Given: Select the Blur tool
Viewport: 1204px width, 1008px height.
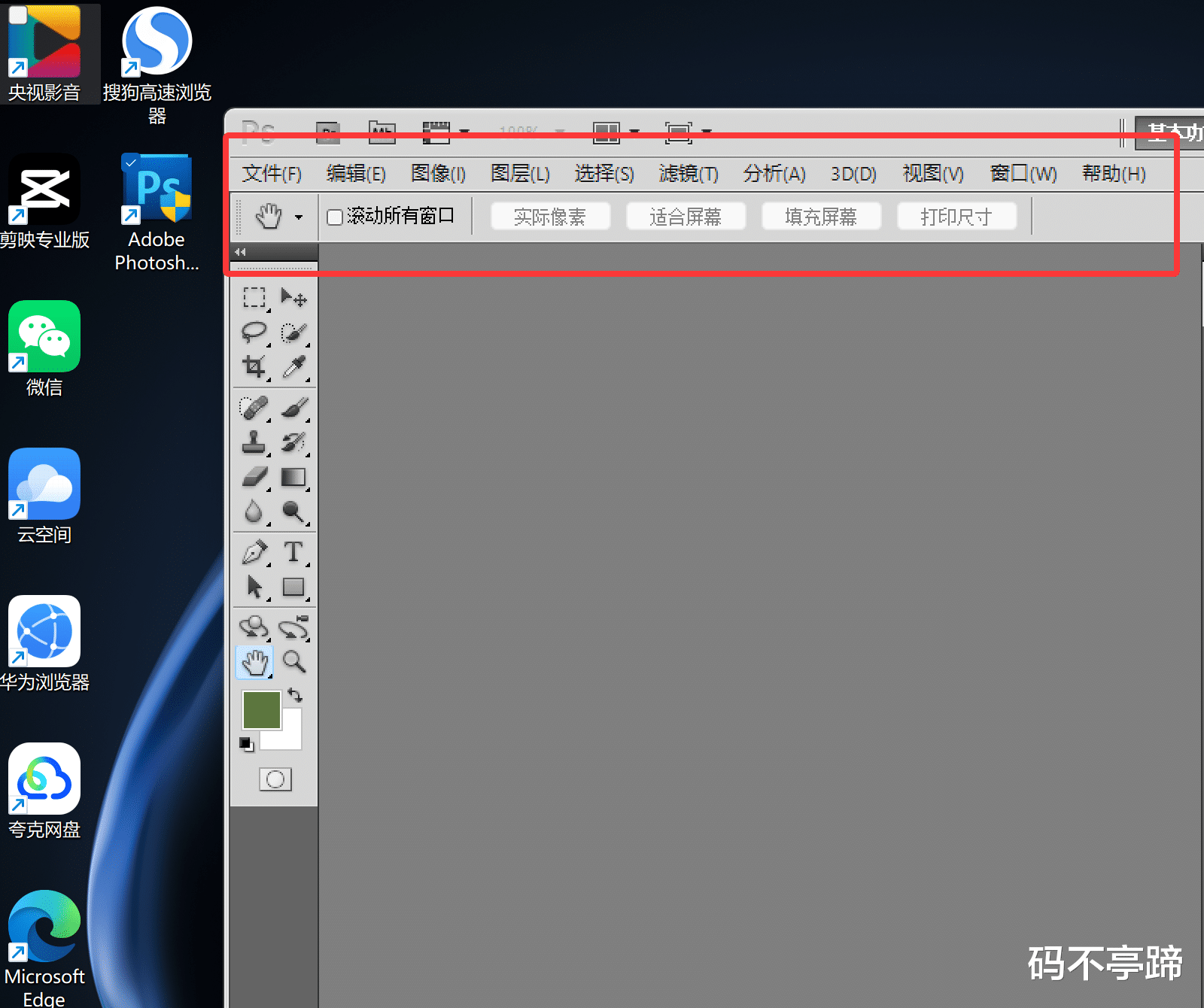Looking at the screenshot, I should coord(254,512).
